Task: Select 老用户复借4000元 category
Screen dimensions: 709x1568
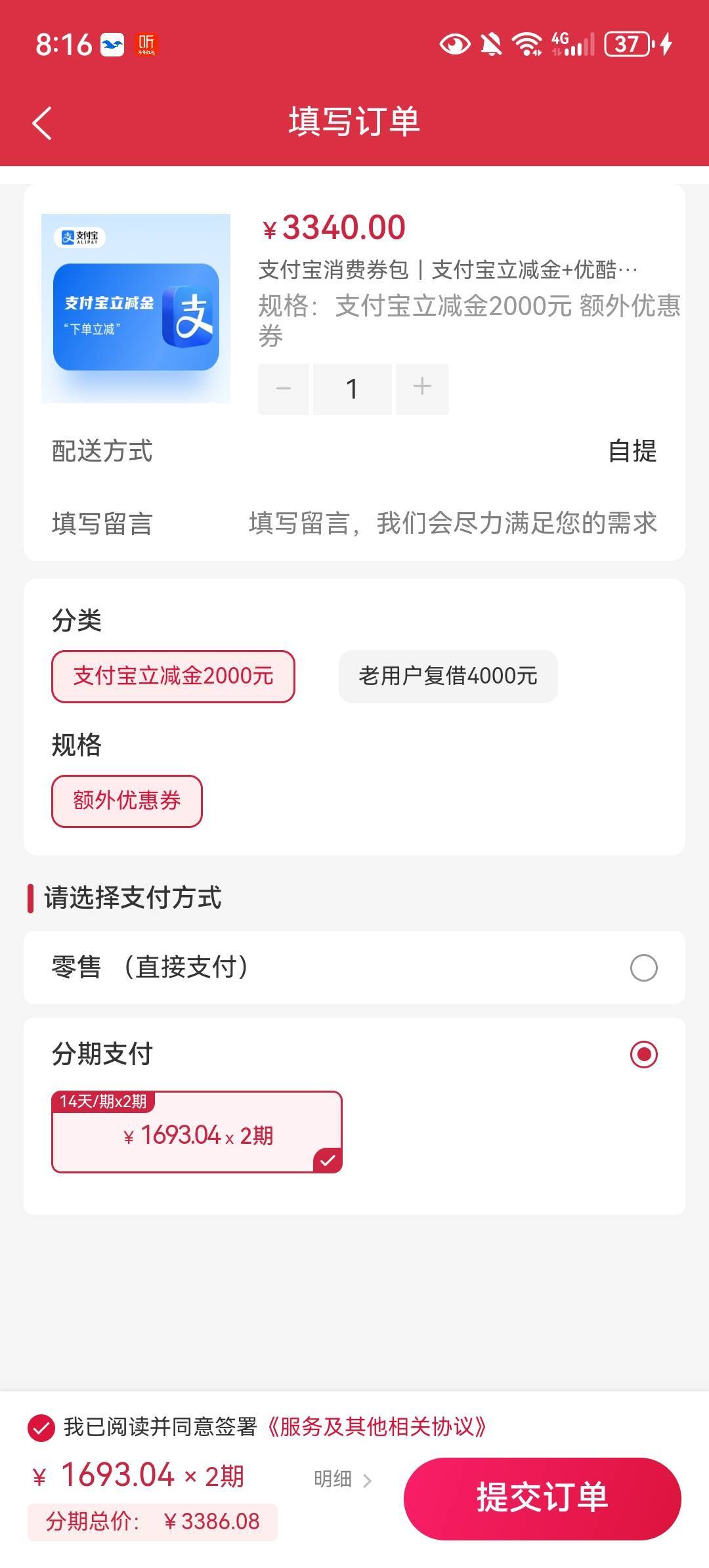Action: point(448,676)
